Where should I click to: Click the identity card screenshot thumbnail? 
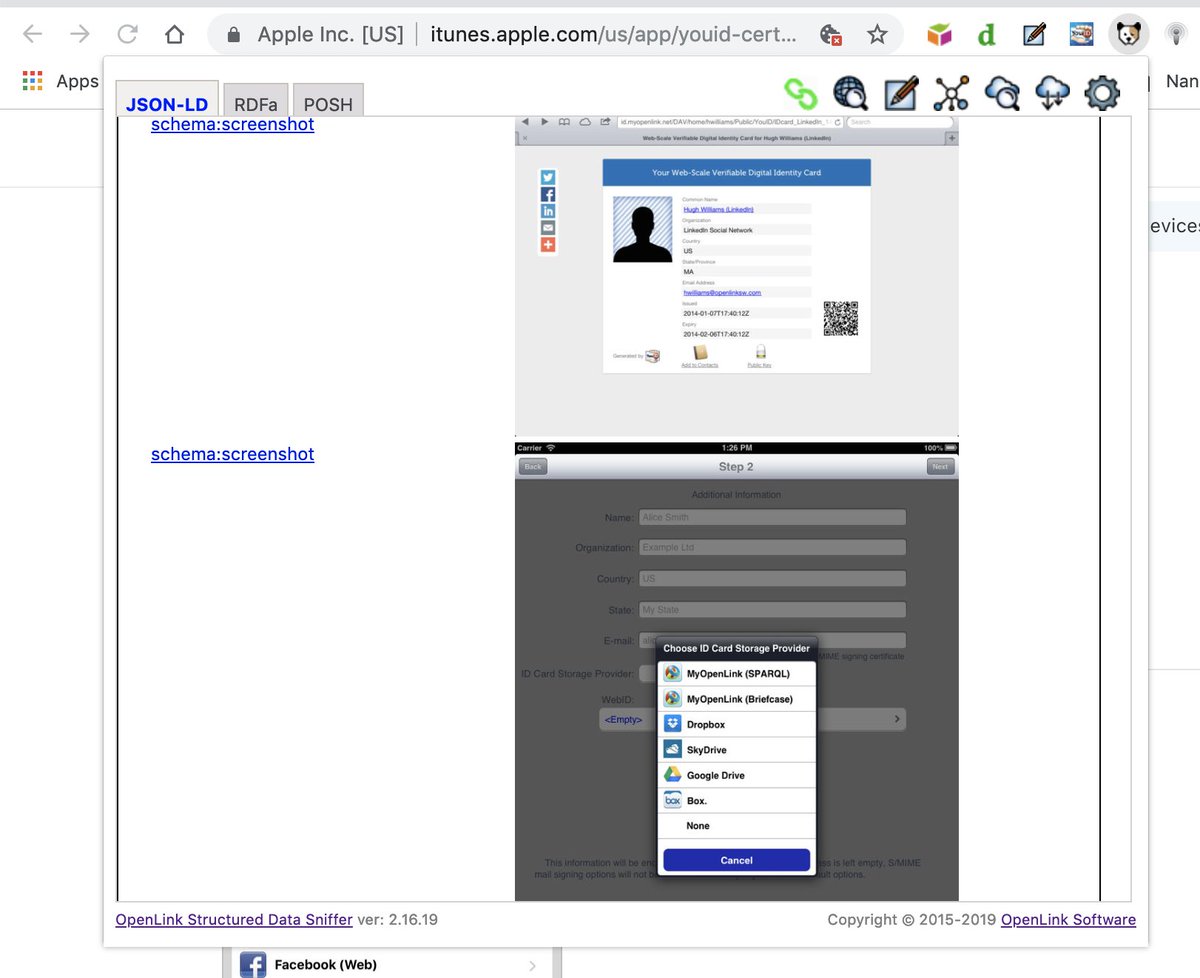coord(737,276)
